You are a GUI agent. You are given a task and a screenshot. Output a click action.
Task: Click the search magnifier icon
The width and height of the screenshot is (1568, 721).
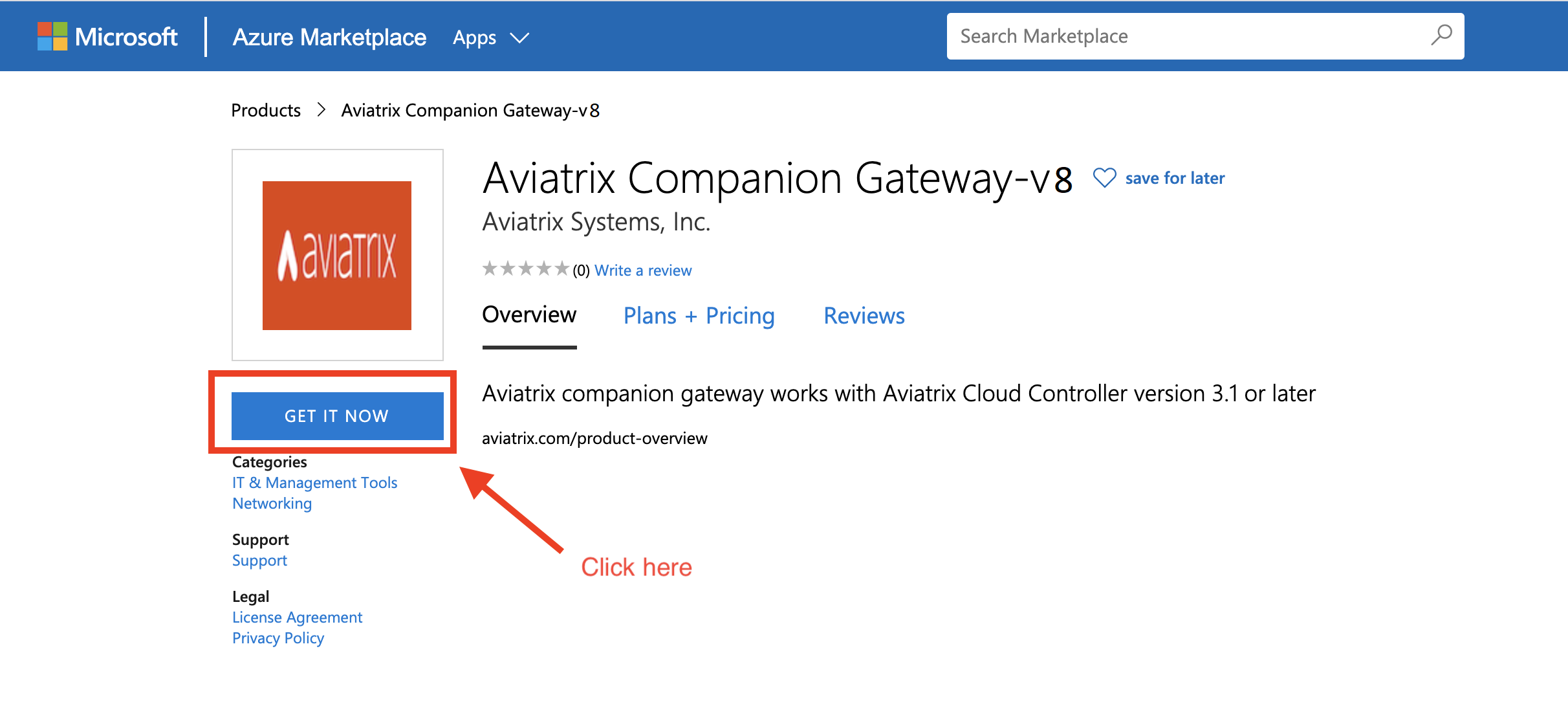[x=1442, y=36]
